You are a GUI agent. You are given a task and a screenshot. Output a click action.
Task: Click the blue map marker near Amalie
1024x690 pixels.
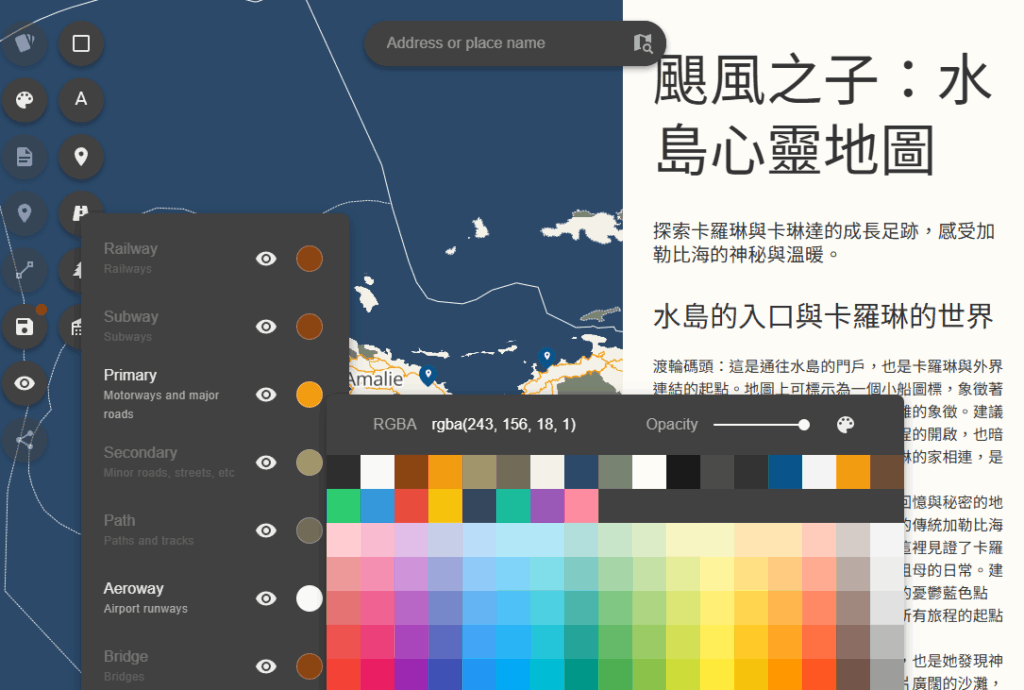(428, 375)
